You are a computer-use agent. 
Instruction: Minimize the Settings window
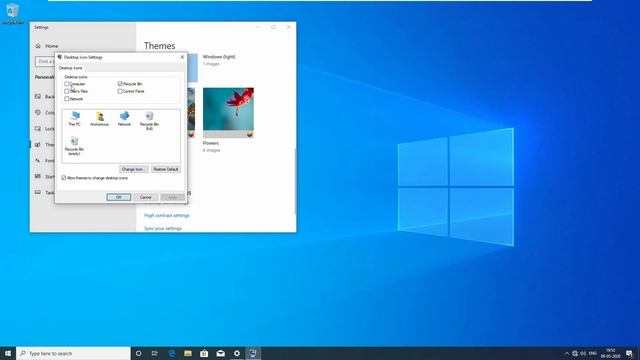pyautogui.click(x=258, y=27)
